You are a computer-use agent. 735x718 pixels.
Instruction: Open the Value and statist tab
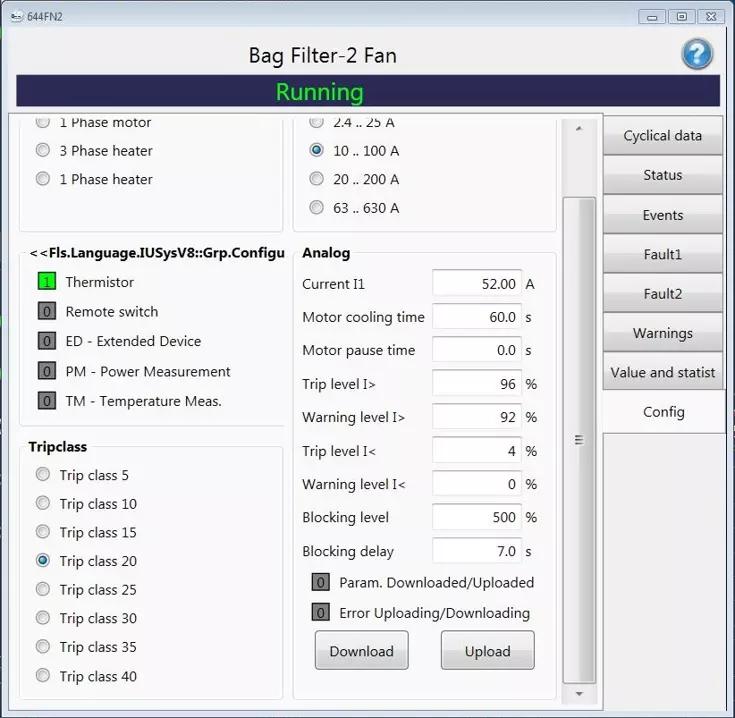click(662, 372)
